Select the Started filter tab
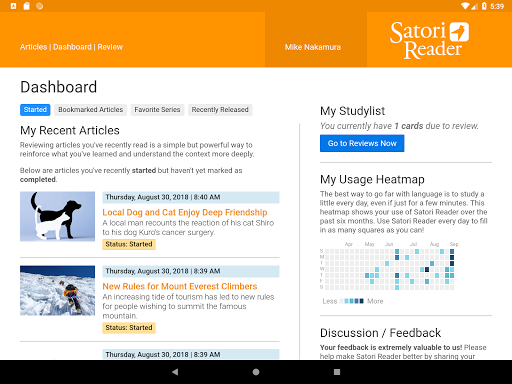The width and height of the screenshot is (512, 384). point(35,110)
